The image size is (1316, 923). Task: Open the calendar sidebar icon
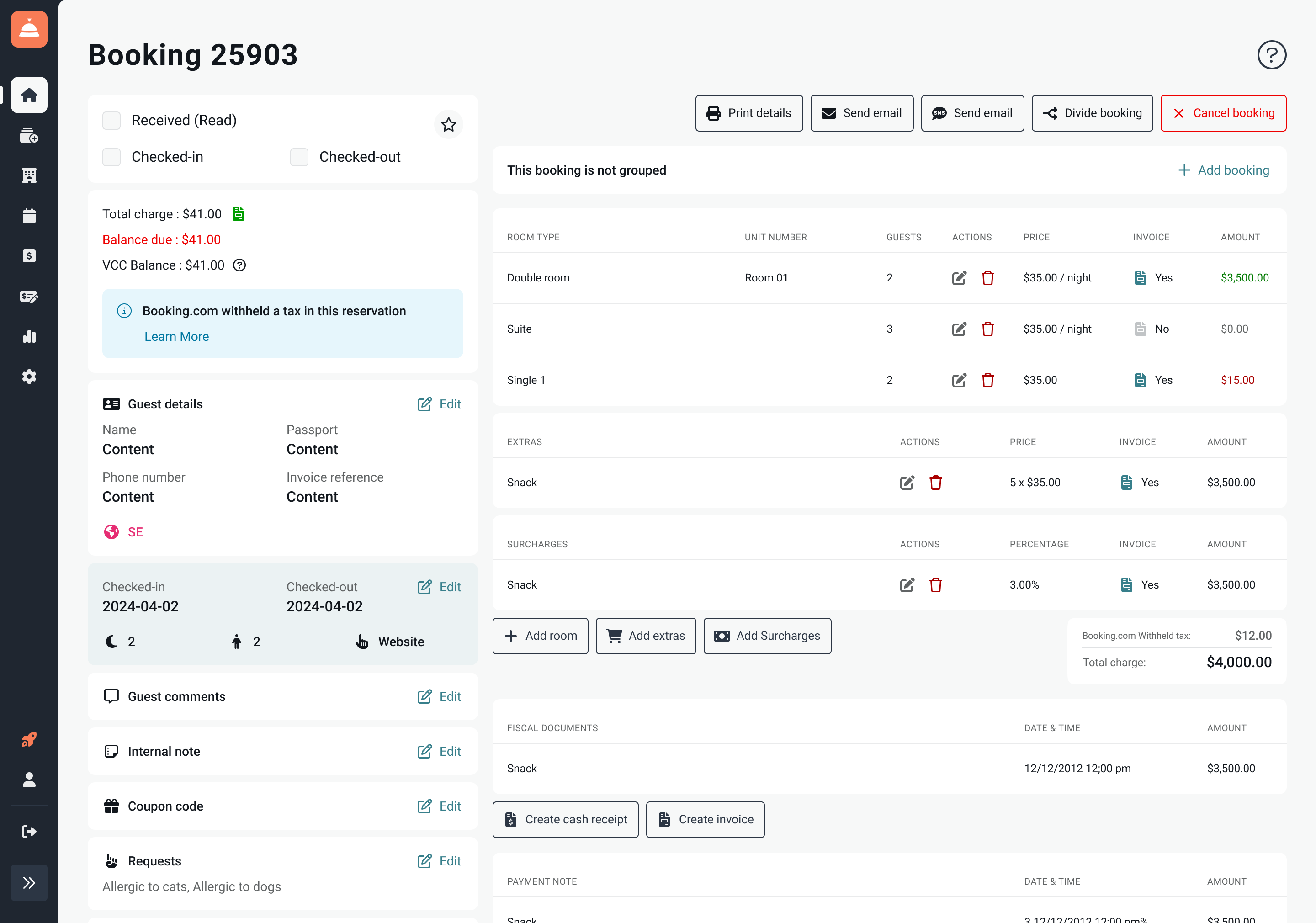pyautogui.click(x=29, y=216)
